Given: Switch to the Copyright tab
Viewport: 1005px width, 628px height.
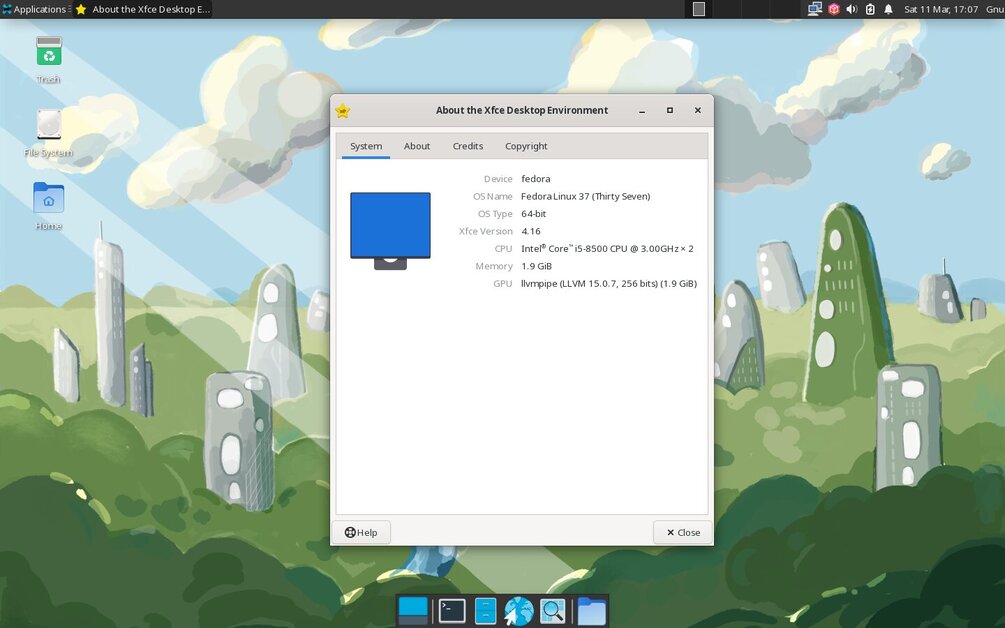Looking at the screenshot, I should tap(526, 146).
